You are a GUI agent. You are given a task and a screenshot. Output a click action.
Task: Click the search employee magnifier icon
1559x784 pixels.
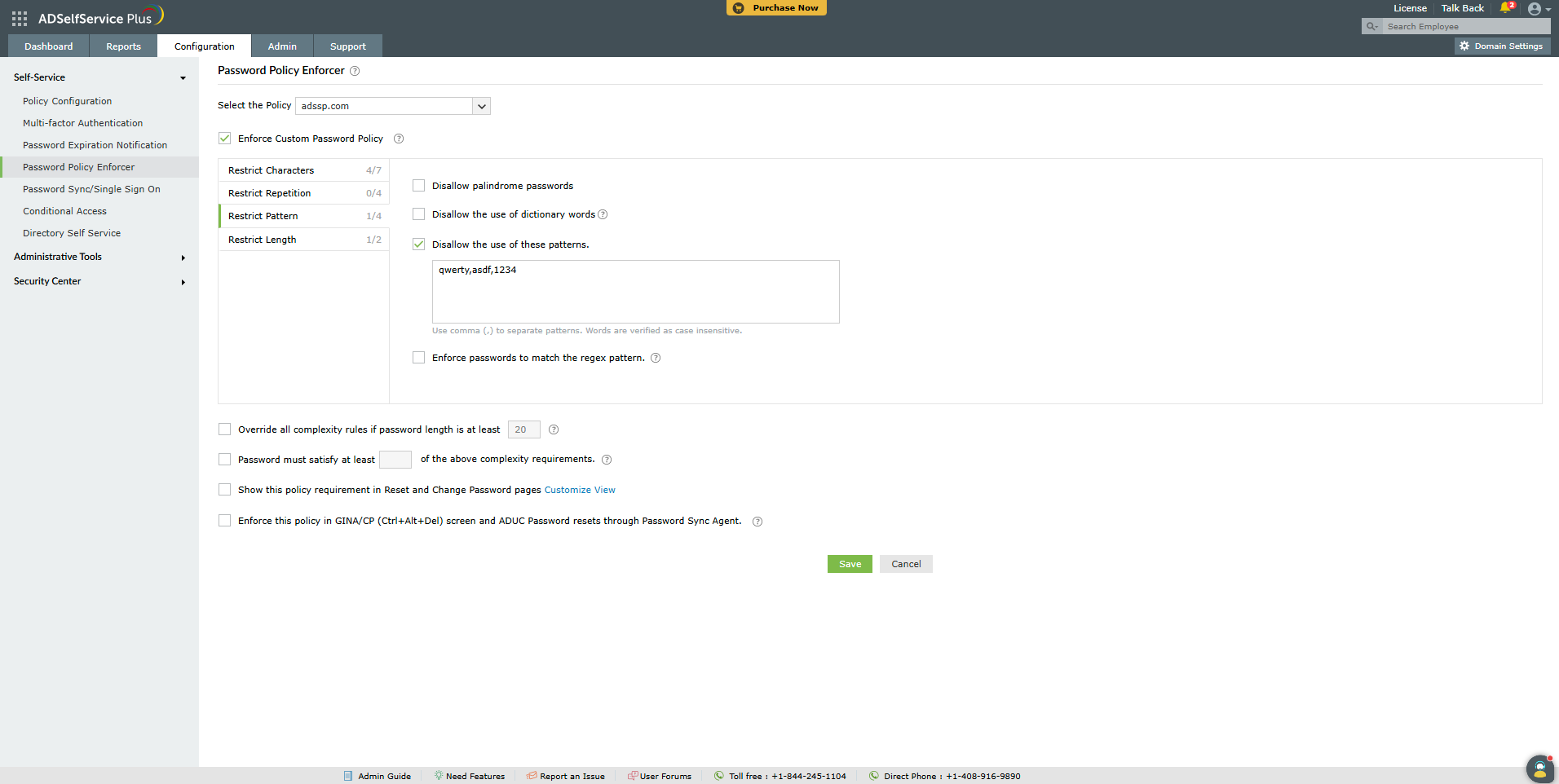1371,27
